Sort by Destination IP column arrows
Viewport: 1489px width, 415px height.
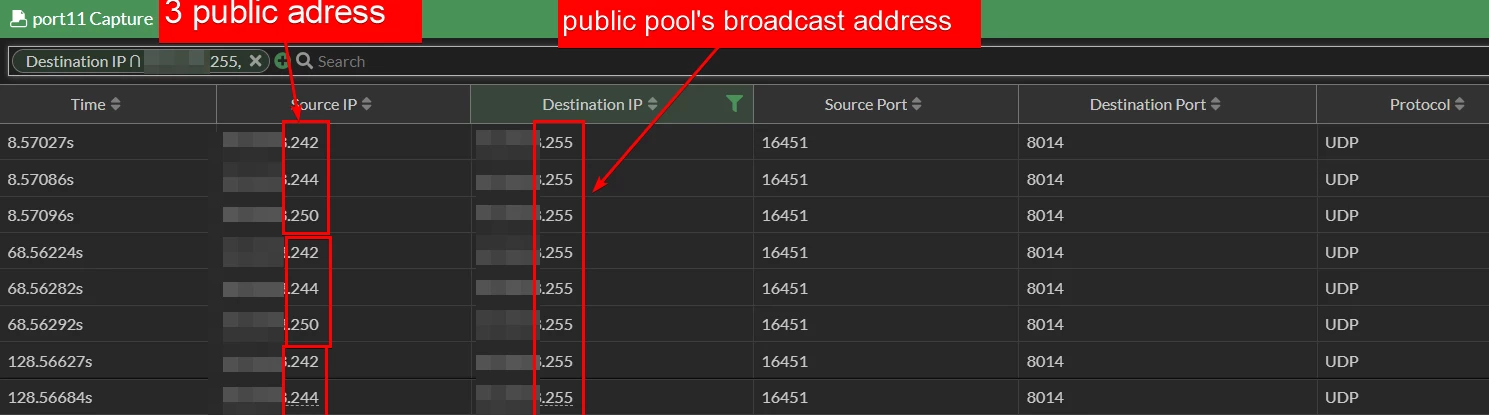click(652, 104)
